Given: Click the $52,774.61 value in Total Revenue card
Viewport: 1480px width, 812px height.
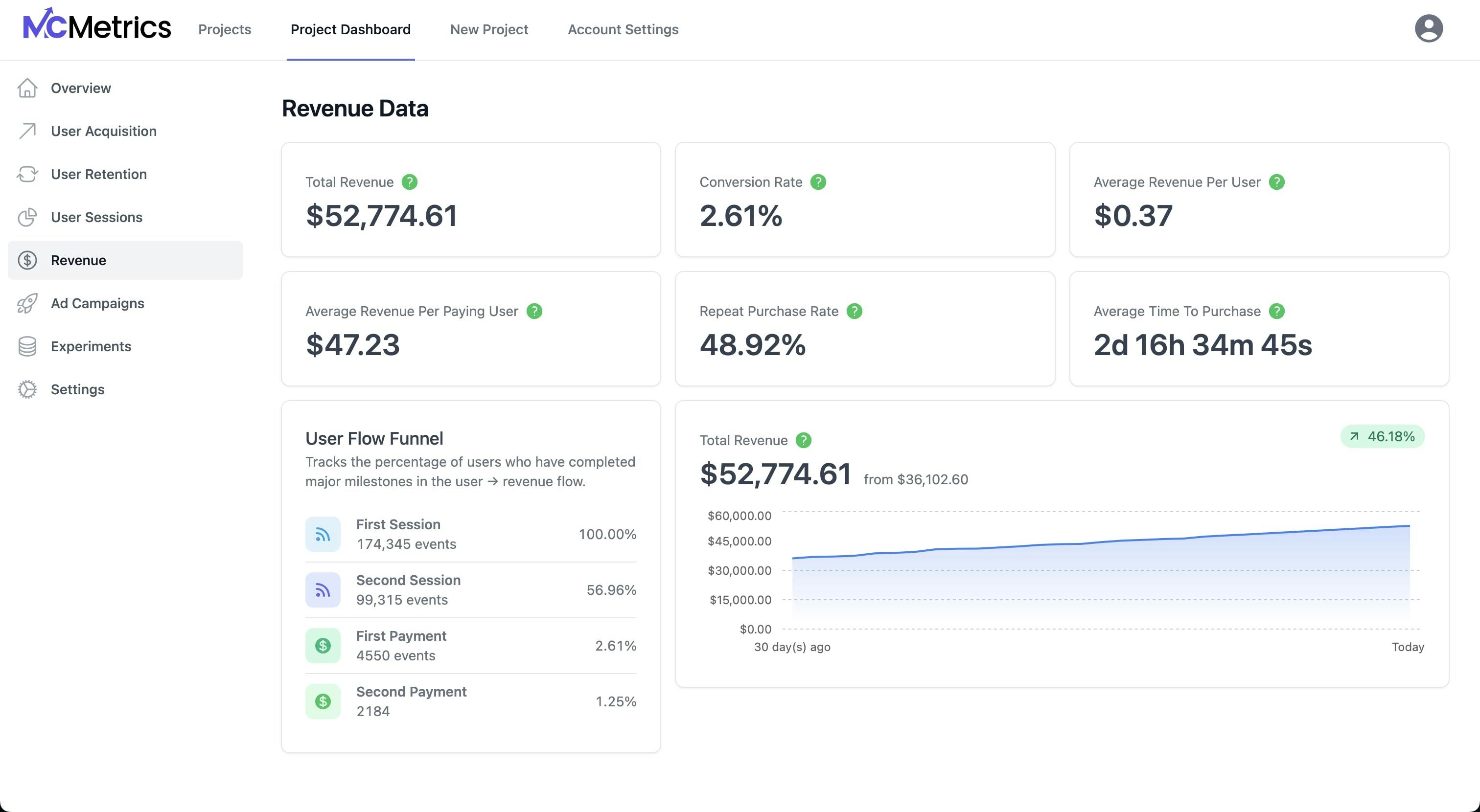Looking at the screenshot, I should (x=381, y=216).
